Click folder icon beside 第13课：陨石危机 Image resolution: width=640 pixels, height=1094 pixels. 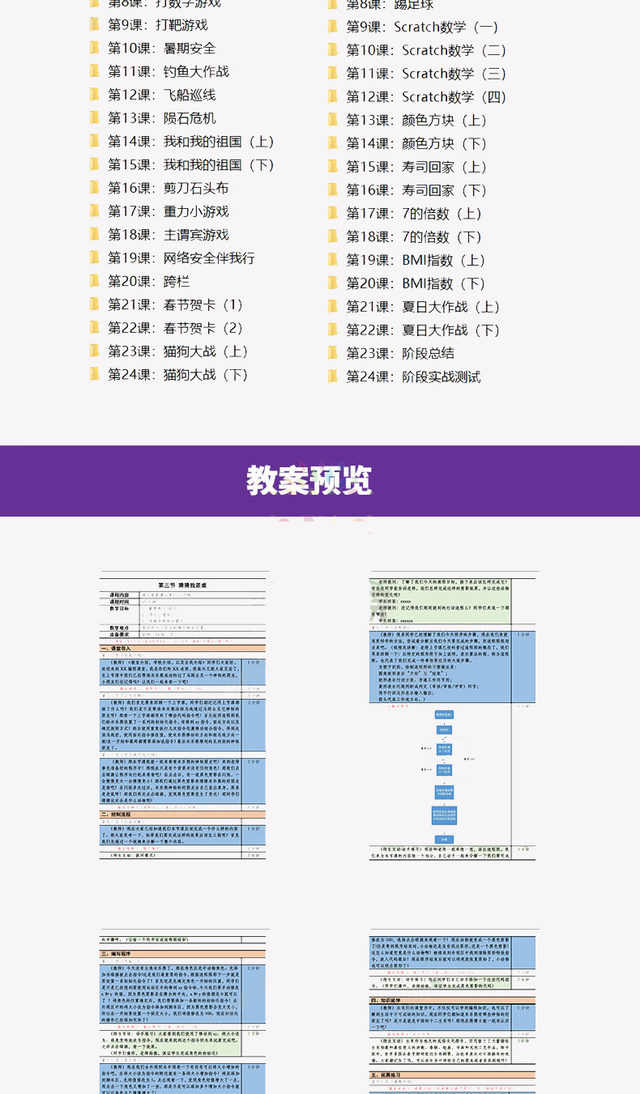click(x=94, y=118)
